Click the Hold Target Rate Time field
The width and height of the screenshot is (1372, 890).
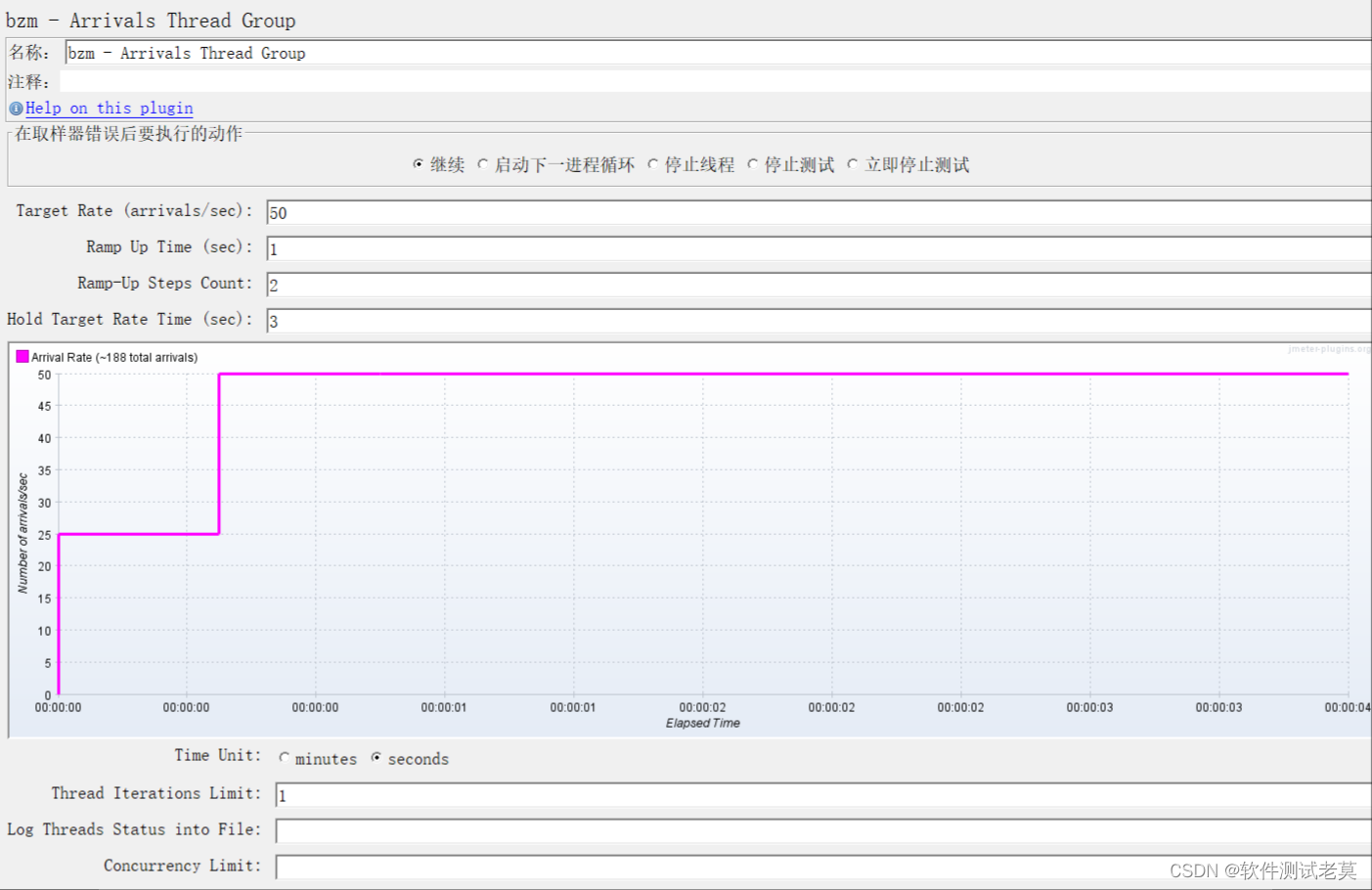(819, 321)
